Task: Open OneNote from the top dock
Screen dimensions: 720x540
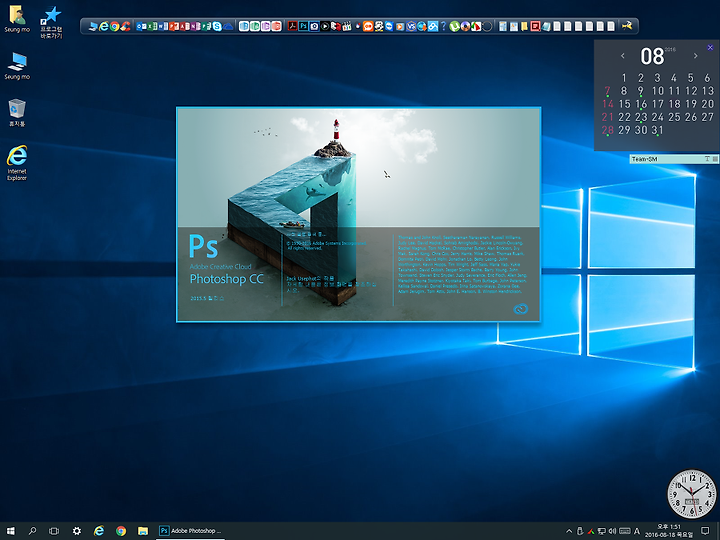Action: [x=195, y=26]
